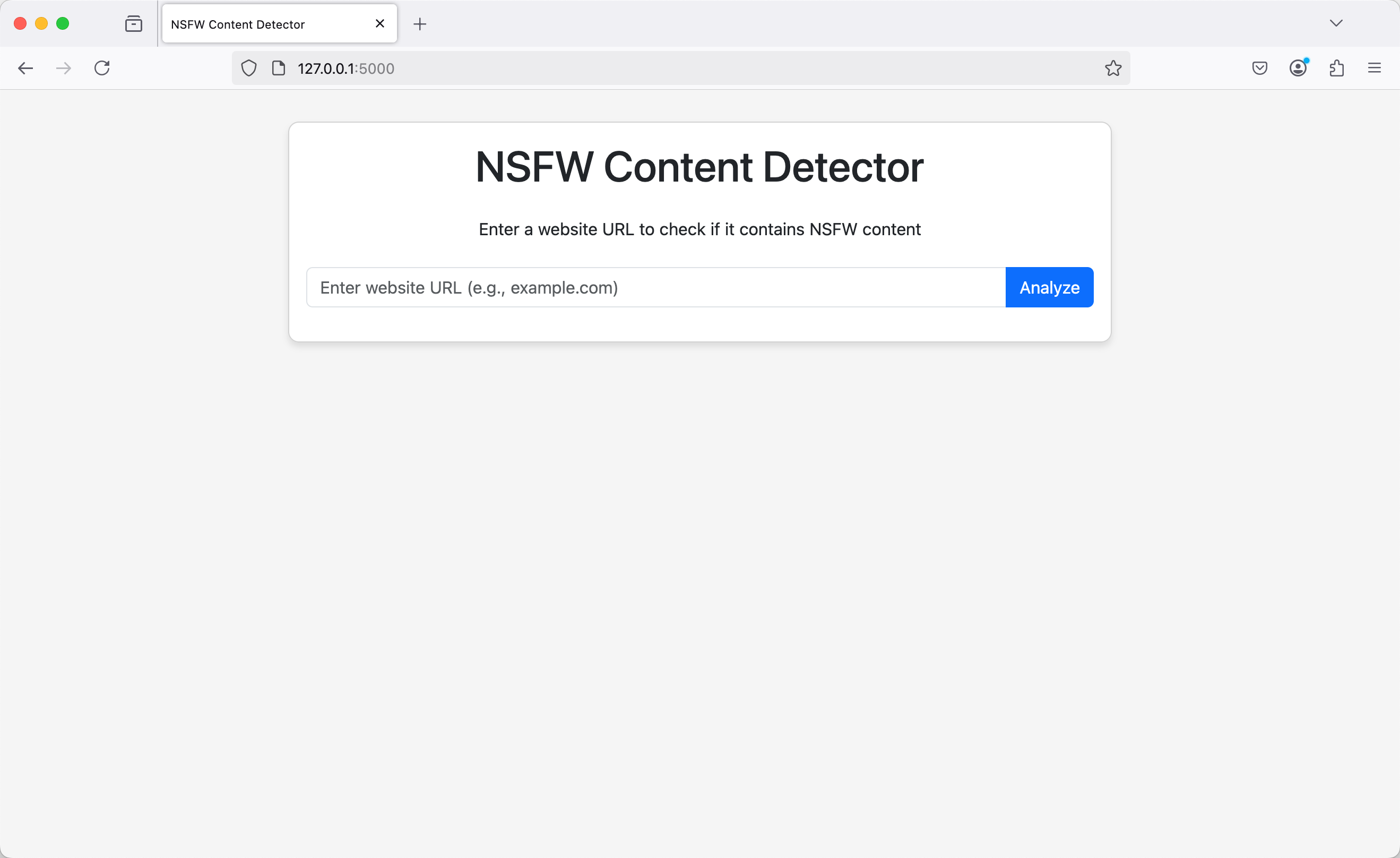Expand the list all tabs chevron
The height and width of the screenshot is (858, 1400).
[x=1336, y=23]
